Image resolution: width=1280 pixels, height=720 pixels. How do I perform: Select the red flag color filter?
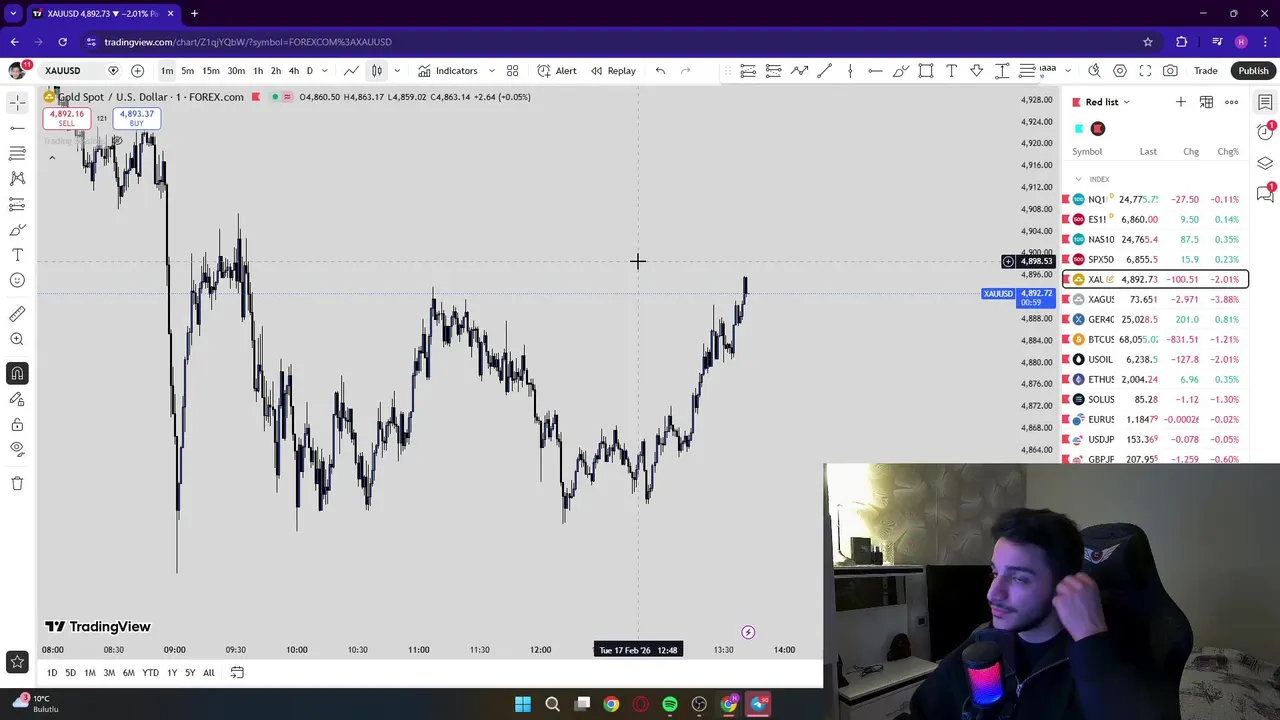1098,129
